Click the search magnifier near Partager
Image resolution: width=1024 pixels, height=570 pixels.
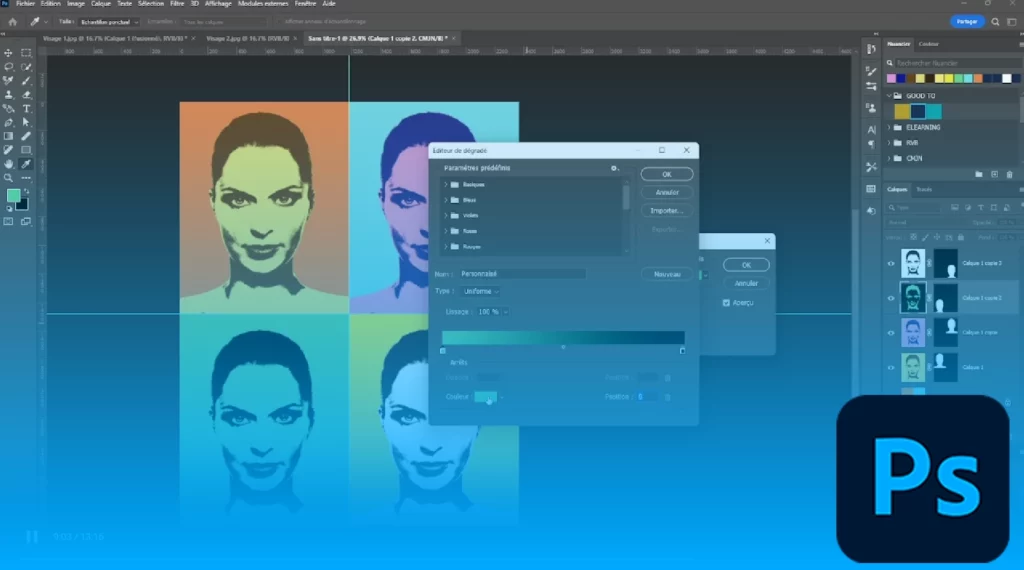[995, 22]
